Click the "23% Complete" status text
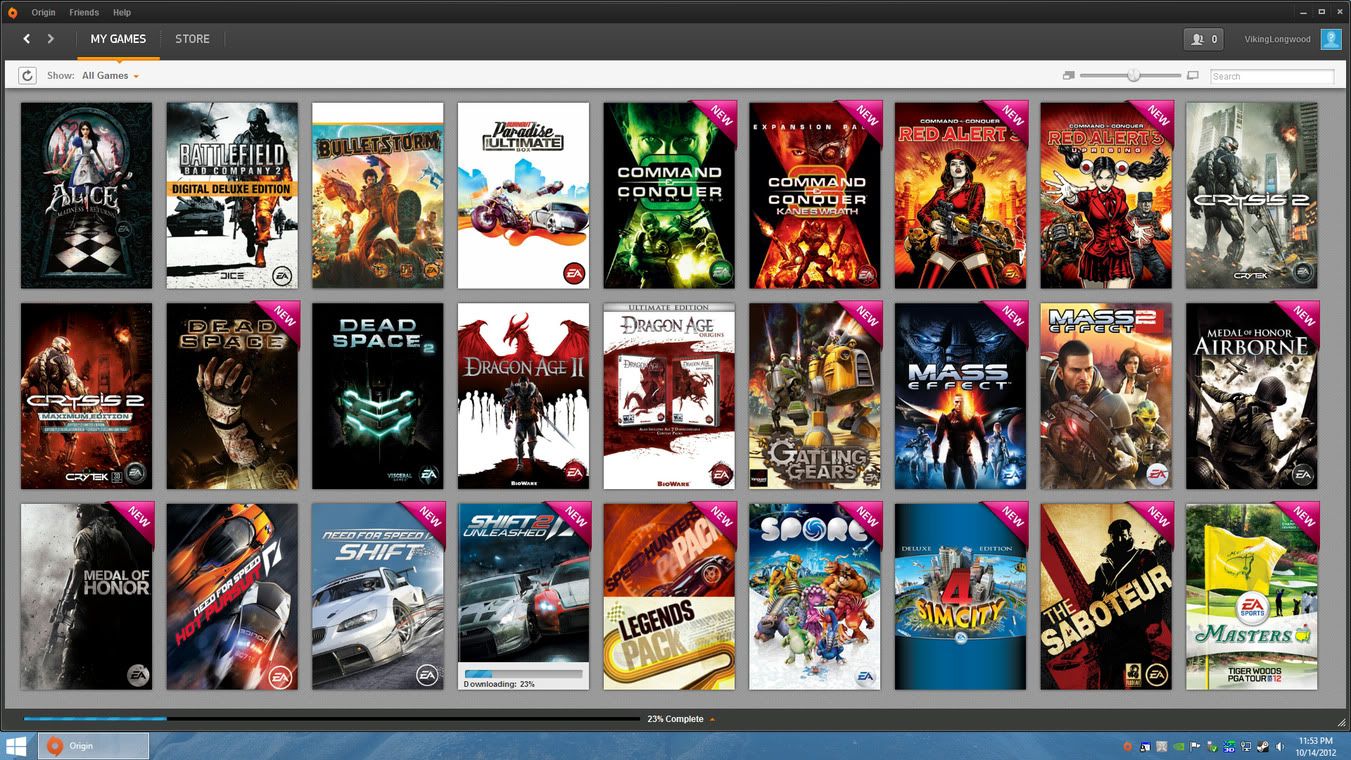Viewport: 1351px width, 760px height. click(675, 719)
